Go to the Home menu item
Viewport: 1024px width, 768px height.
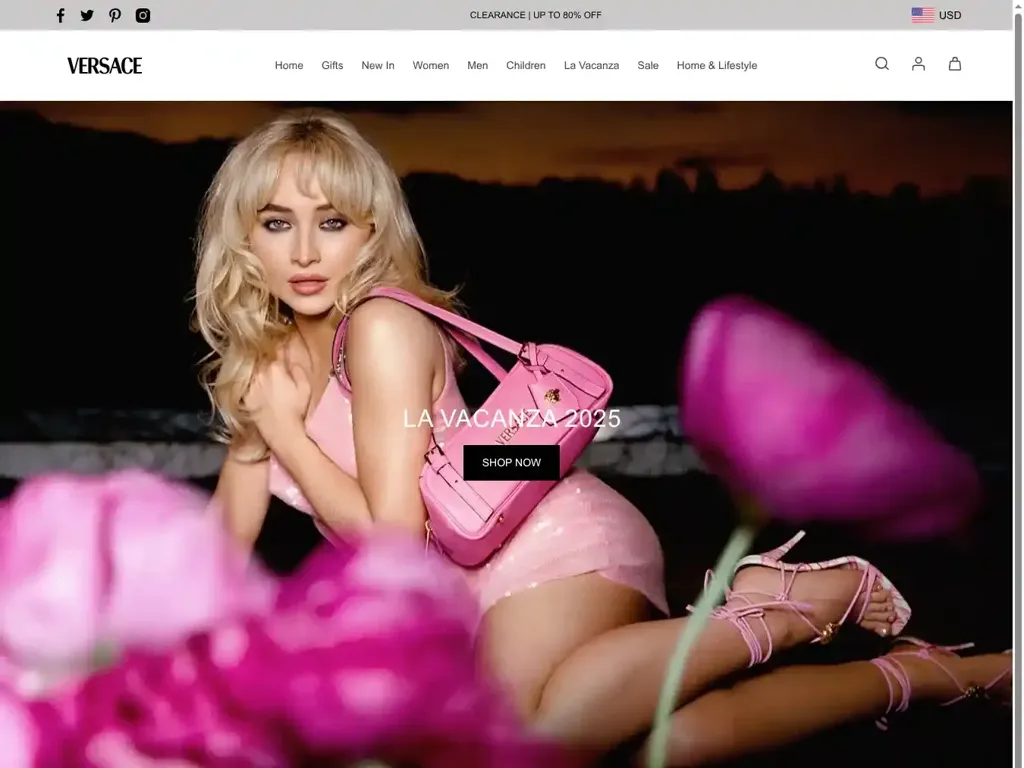pos(289,66)
